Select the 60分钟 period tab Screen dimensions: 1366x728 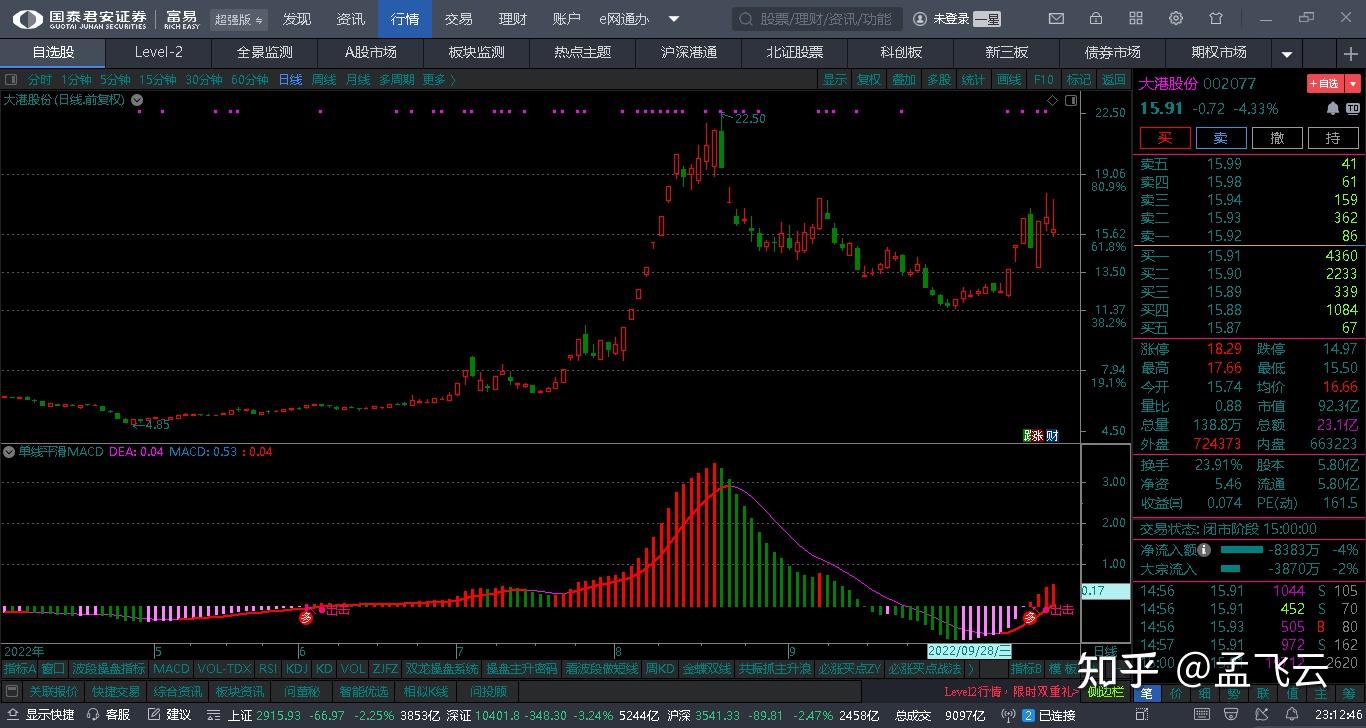point(250,80)
